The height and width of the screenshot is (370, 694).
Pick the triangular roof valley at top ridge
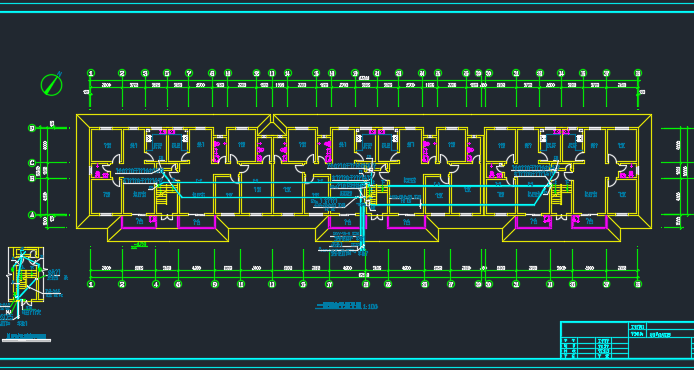coord(271,124)
